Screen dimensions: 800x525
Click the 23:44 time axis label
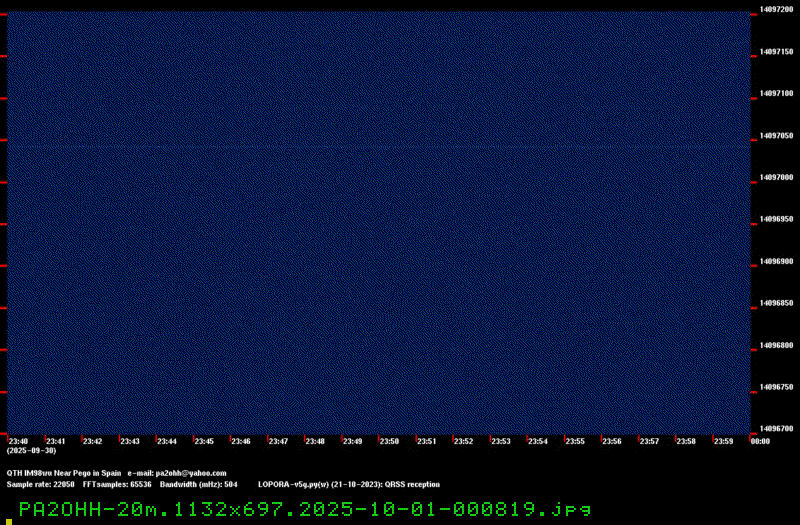(167, 441)
